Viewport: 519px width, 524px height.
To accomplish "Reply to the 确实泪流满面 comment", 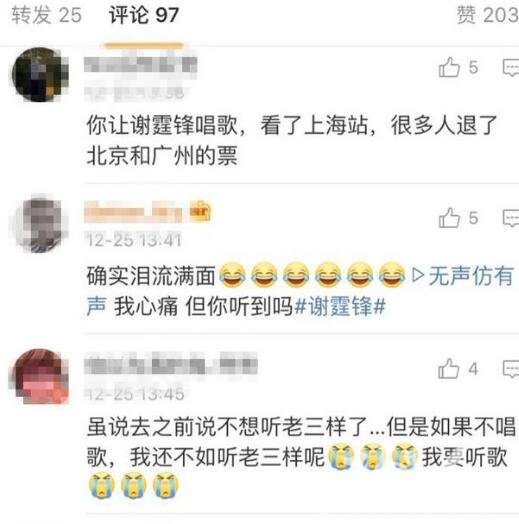I will (x=511, y=219).
